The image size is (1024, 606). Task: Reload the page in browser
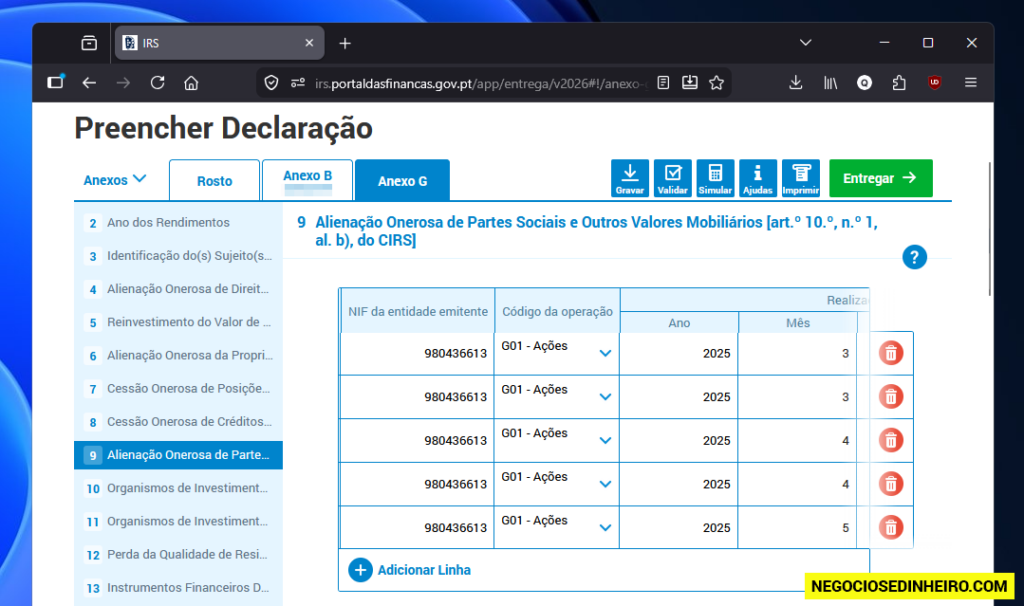point(157,83)
